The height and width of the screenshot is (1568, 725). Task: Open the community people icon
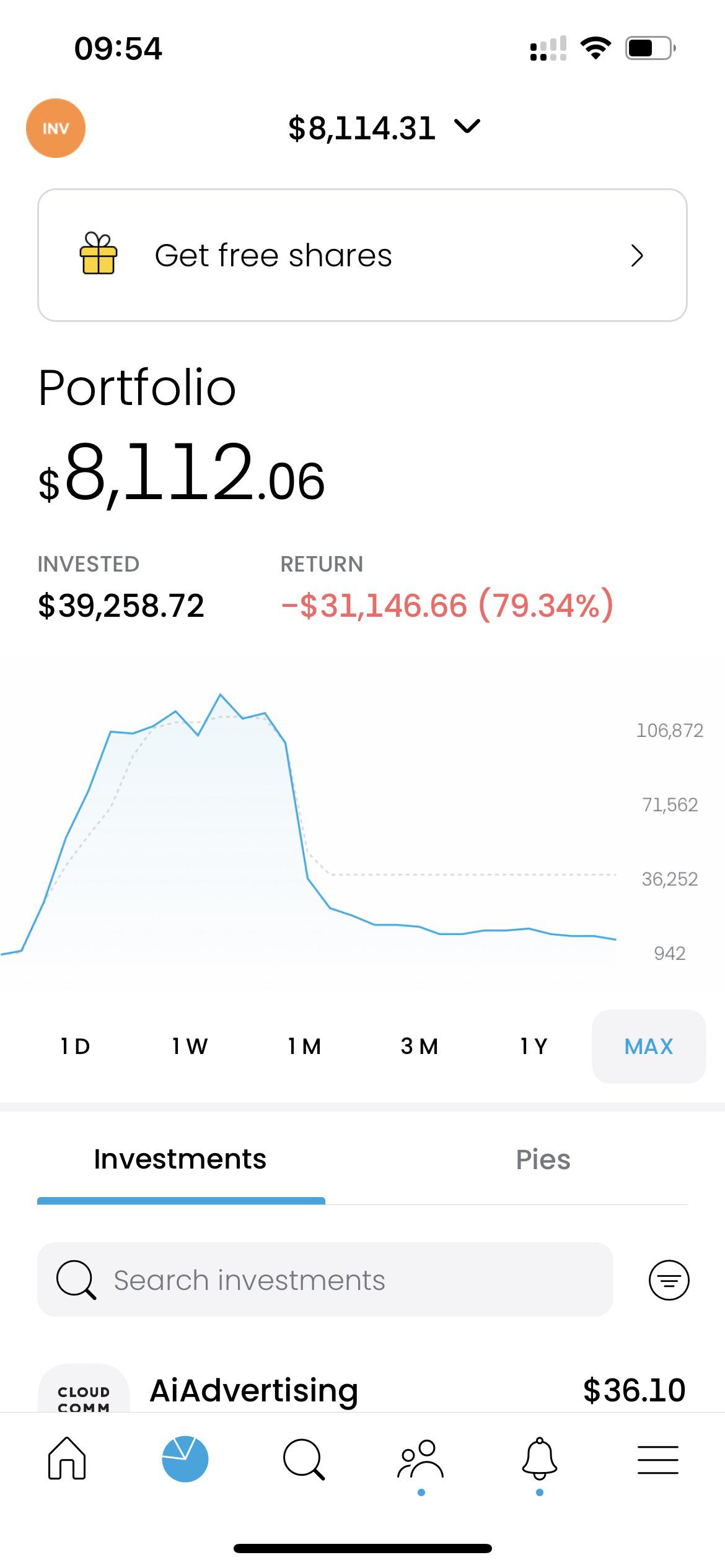(x=421, y=1460)
